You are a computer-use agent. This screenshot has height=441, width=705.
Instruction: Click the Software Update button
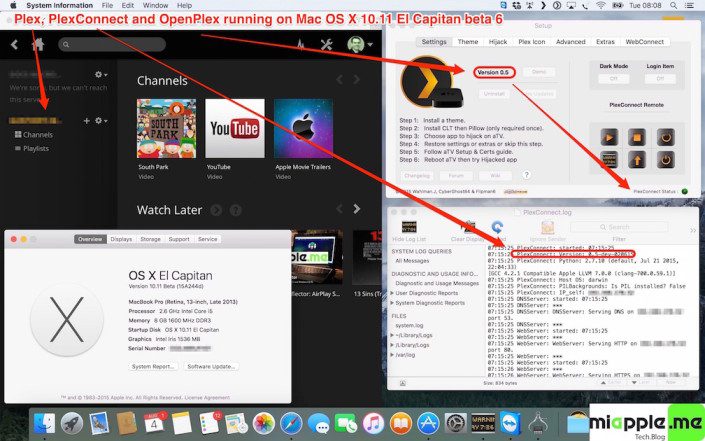coord(211,366)
